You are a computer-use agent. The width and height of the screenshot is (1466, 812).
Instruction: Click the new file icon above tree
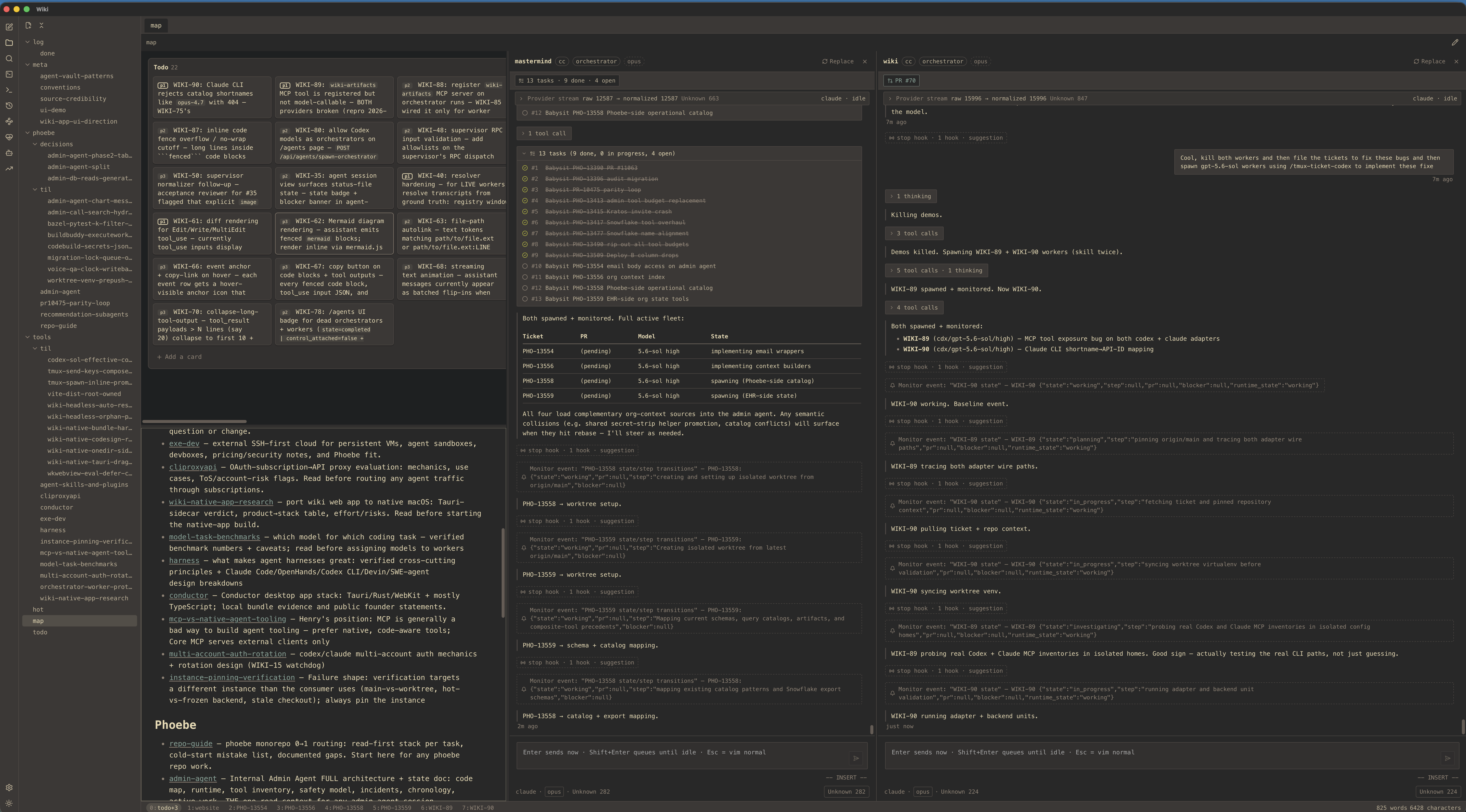pyautogui.click(x=28, y=26)
